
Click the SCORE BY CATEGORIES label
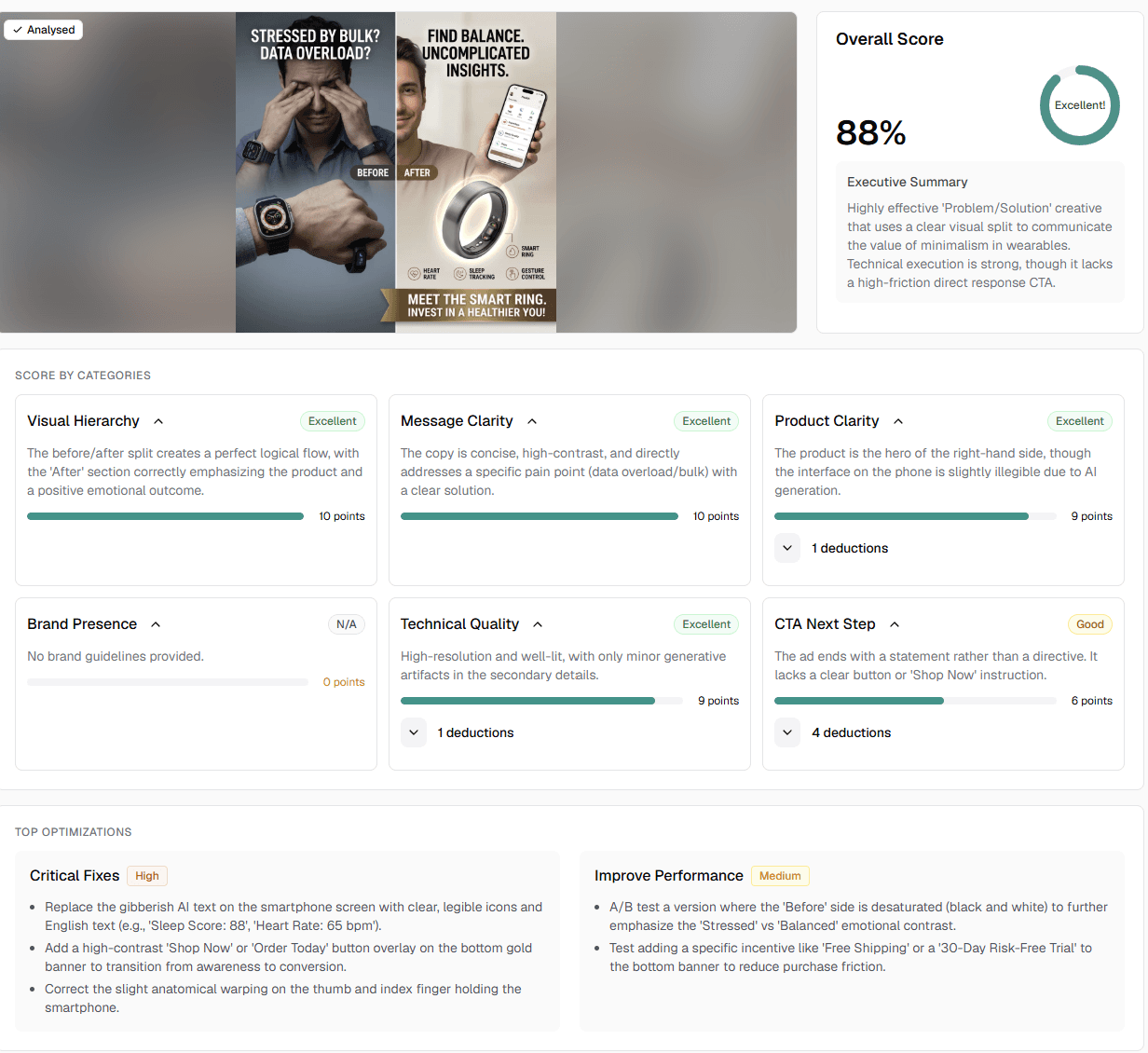(83, 376)
